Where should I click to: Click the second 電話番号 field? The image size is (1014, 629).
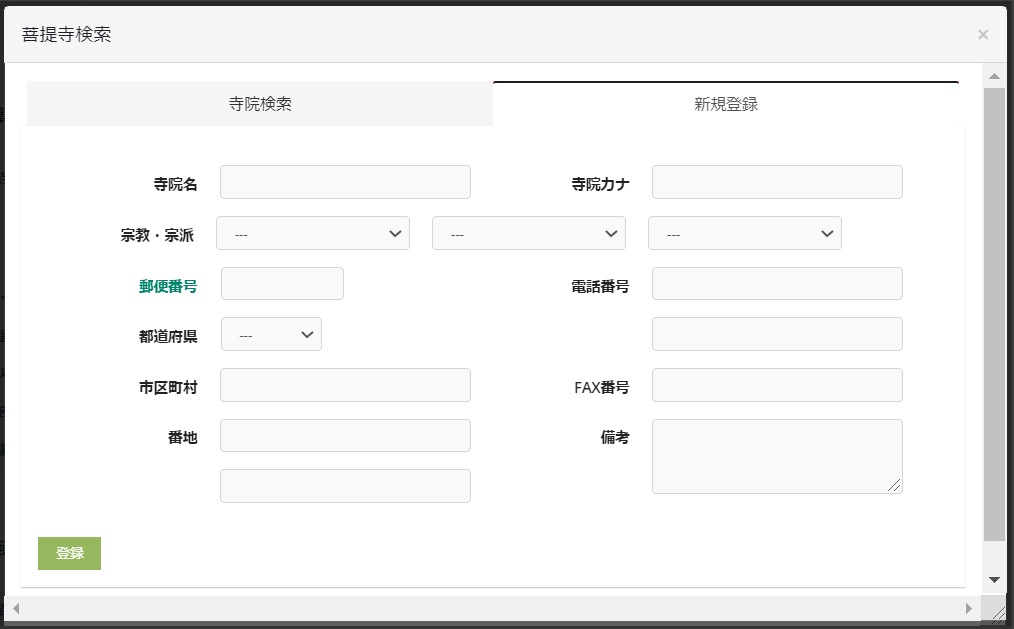[777, 334]
